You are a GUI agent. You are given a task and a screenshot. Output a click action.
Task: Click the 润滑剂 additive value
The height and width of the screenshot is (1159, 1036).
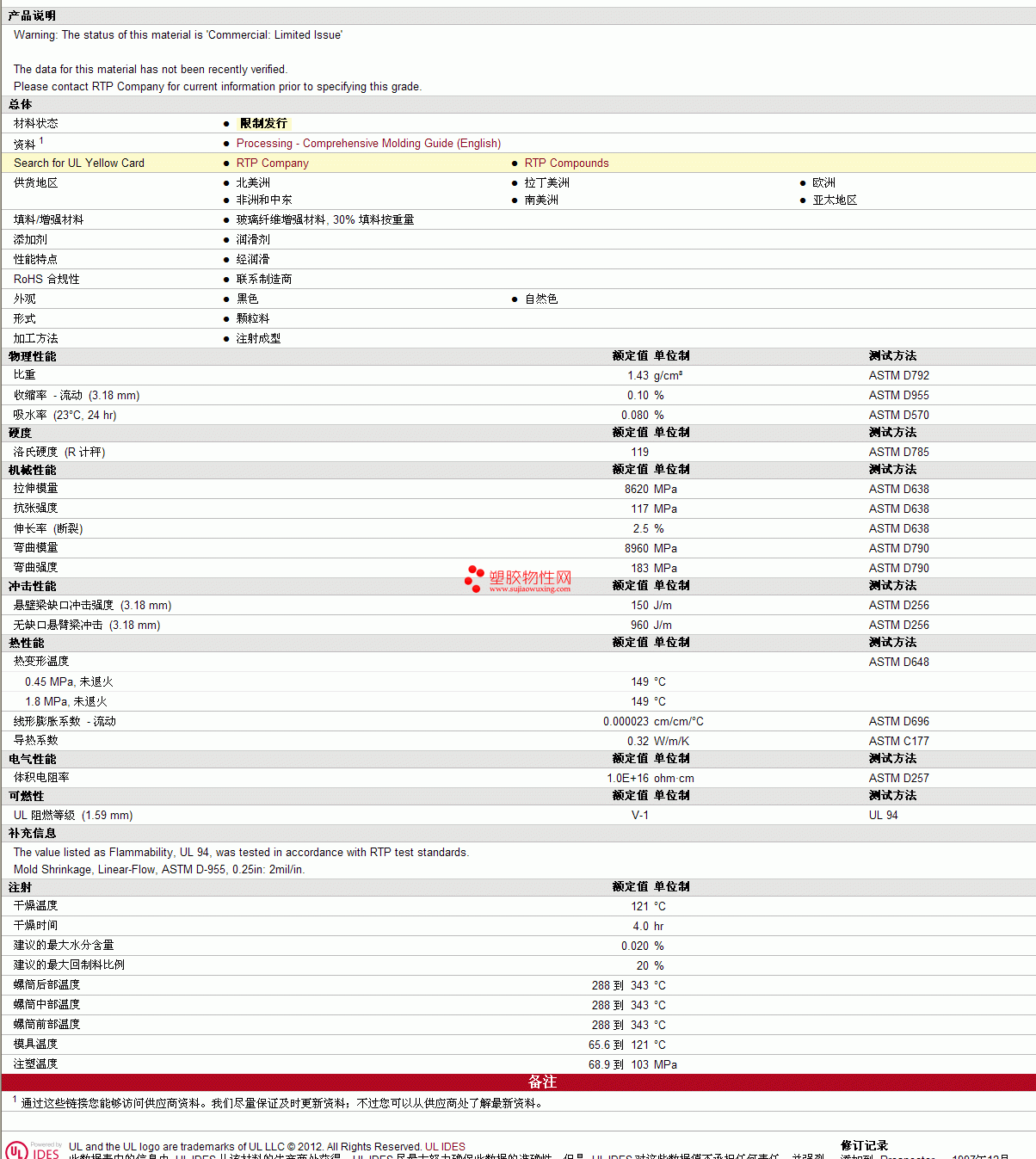pos(253,240)
